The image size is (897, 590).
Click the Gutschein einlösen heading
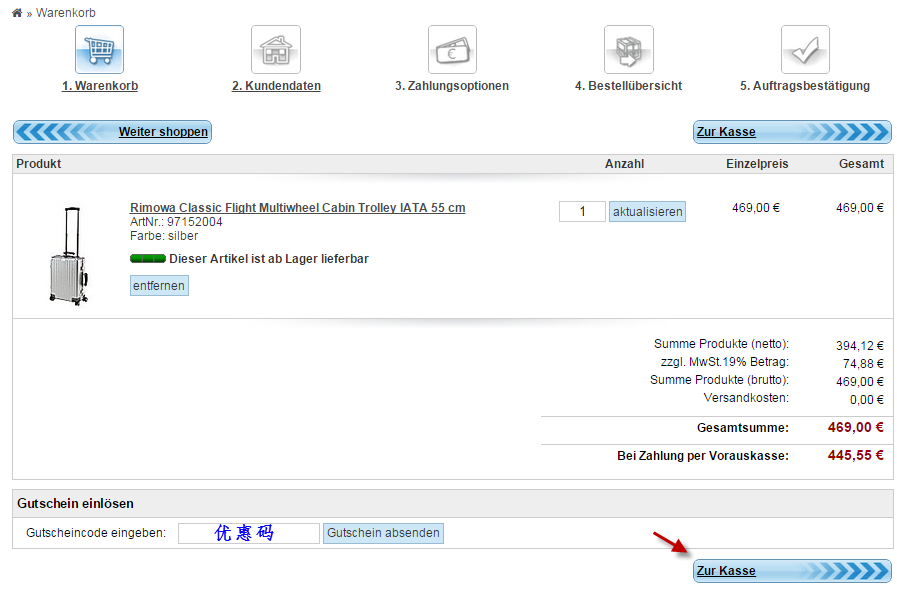76,504
